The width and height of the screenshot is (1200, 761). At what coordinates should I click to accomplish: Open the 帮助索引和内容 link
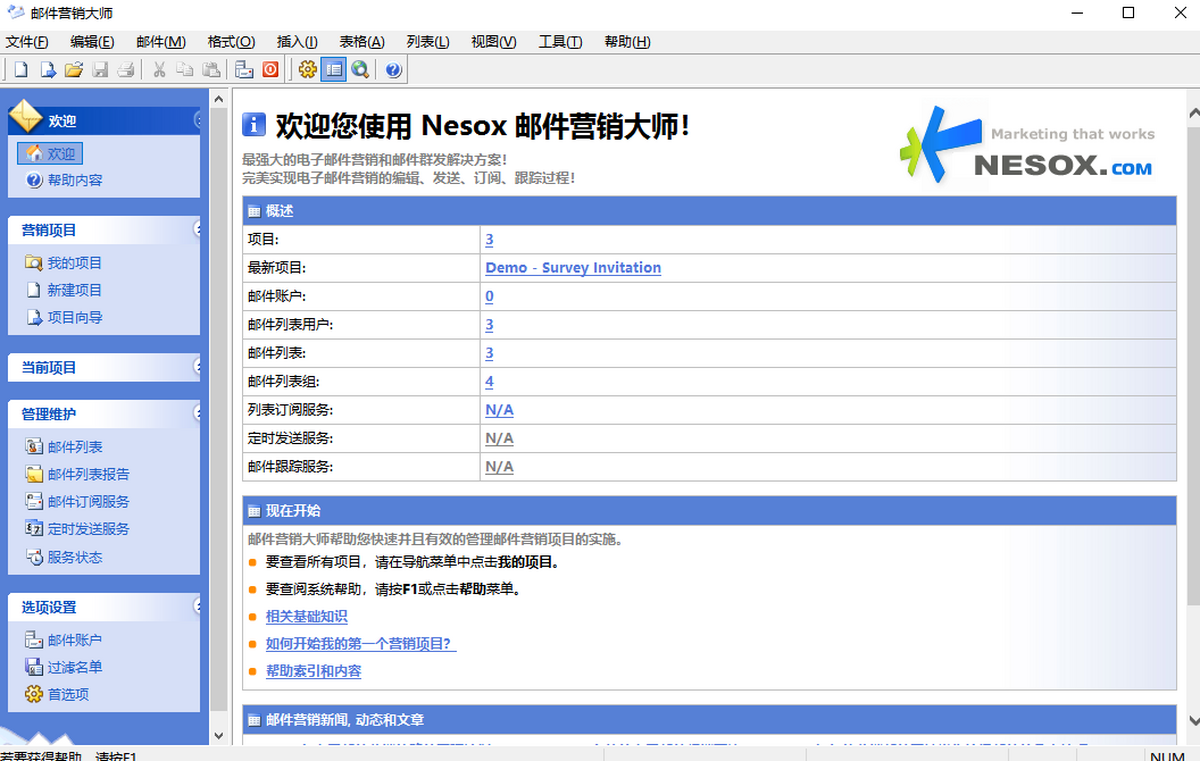pyautogui.click(x=314, y=671)
